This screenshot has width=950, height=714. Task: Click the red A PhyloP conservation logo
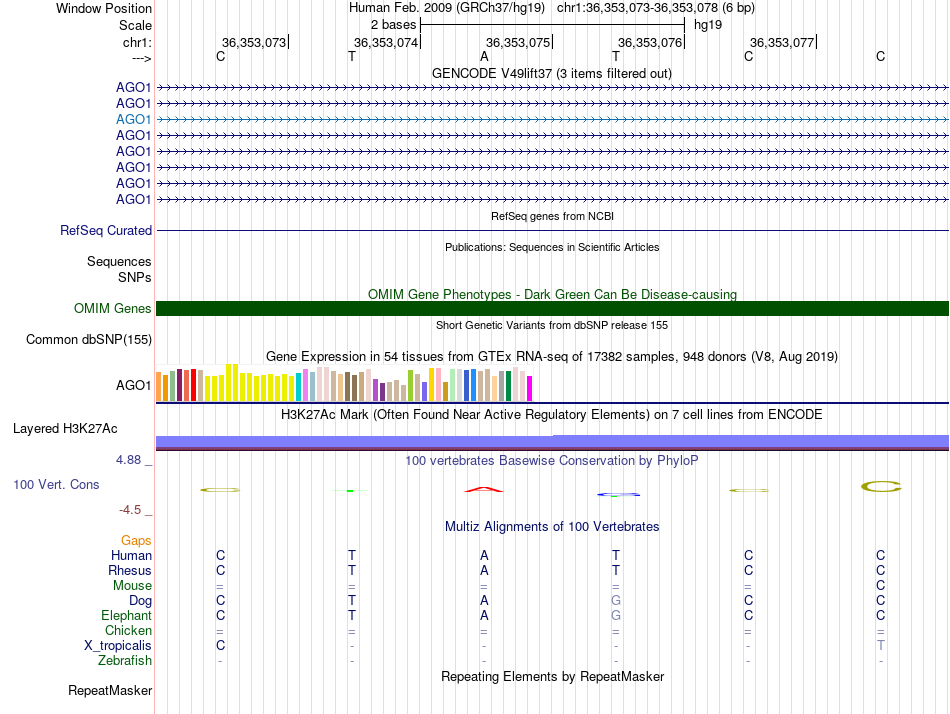click(483, 489)
